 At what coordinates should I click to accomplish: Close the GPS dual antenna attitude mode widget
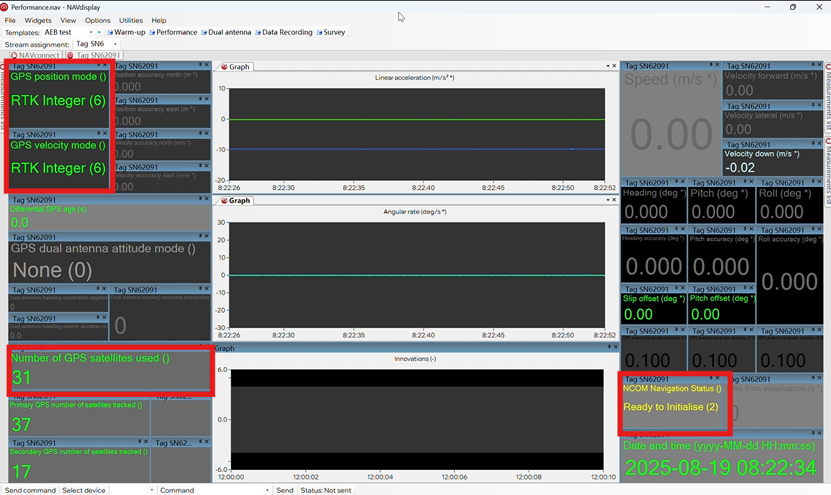click(207, 236)
